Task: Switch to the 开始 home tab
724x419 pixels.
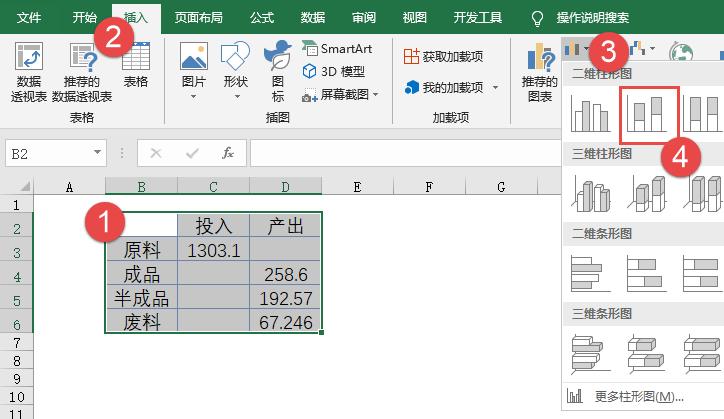Action: coord(84,18)
